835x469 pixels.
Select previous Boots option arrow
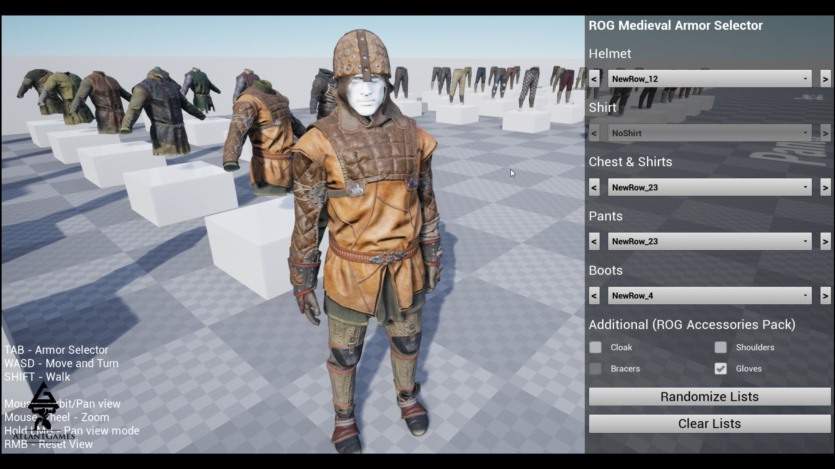pyautogui.click(x=594, y=295)
